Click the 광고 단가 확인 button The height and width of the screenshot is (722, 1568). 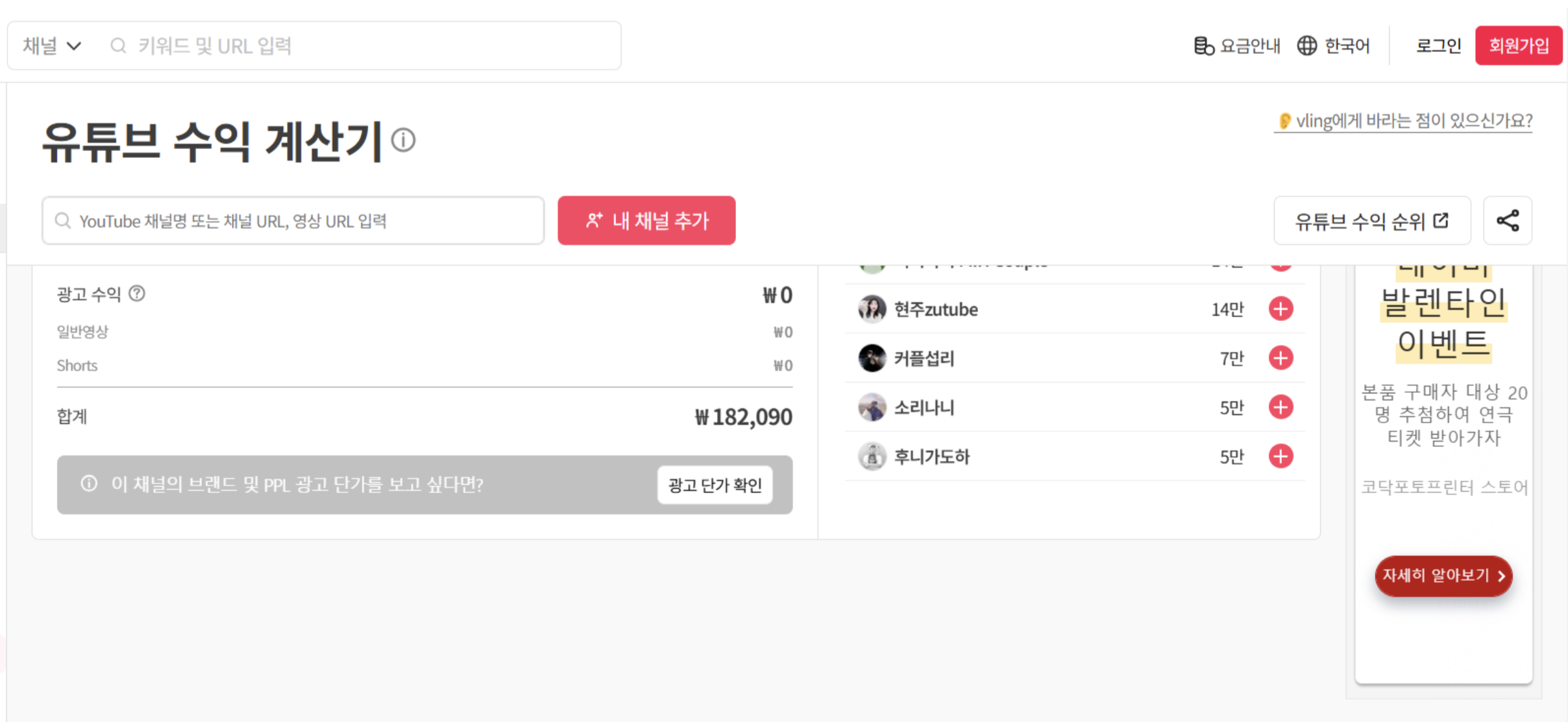coord(715,485)
